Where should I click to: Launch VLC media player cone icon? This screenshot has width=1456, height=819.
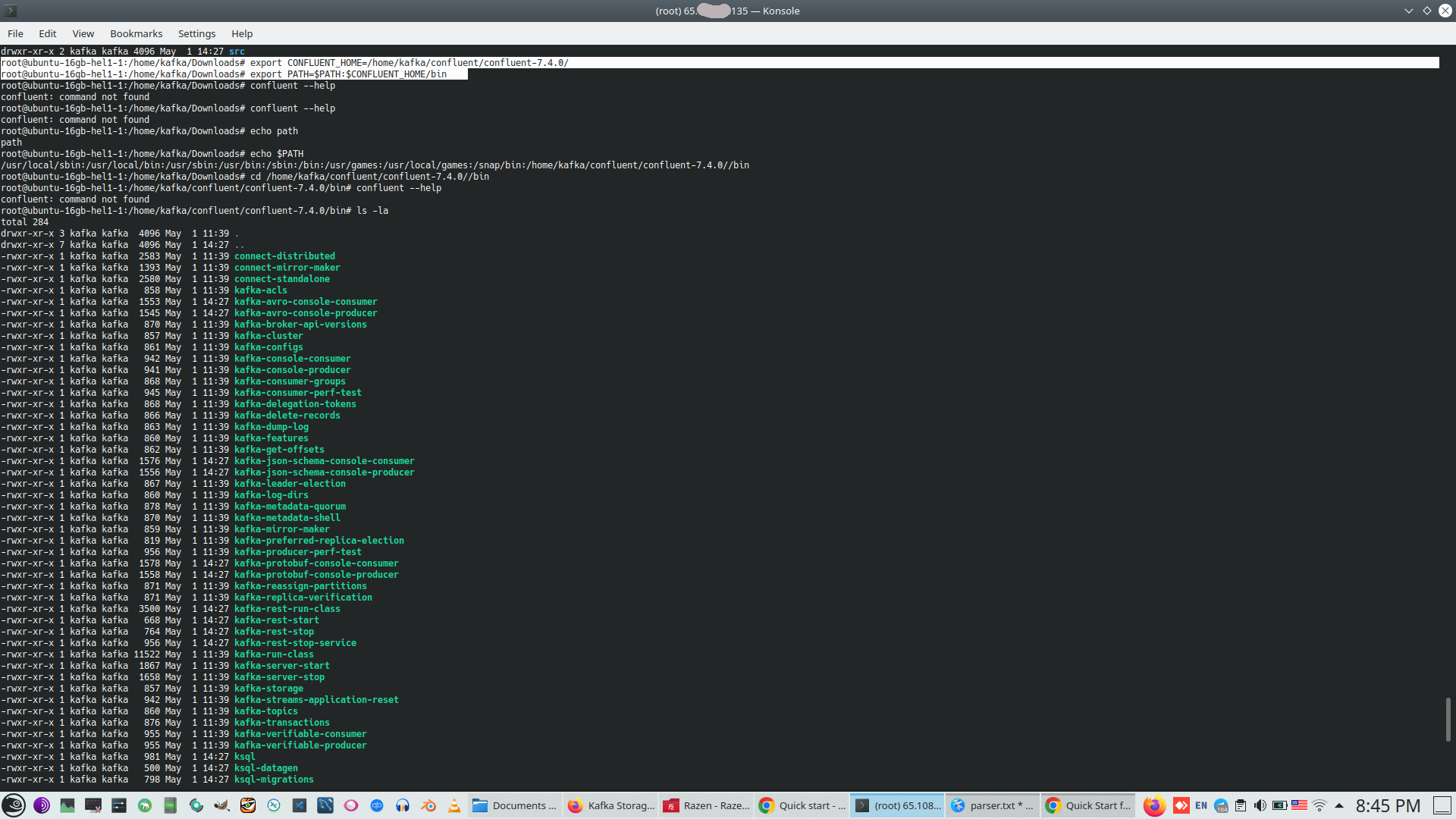tap(454, 805)
